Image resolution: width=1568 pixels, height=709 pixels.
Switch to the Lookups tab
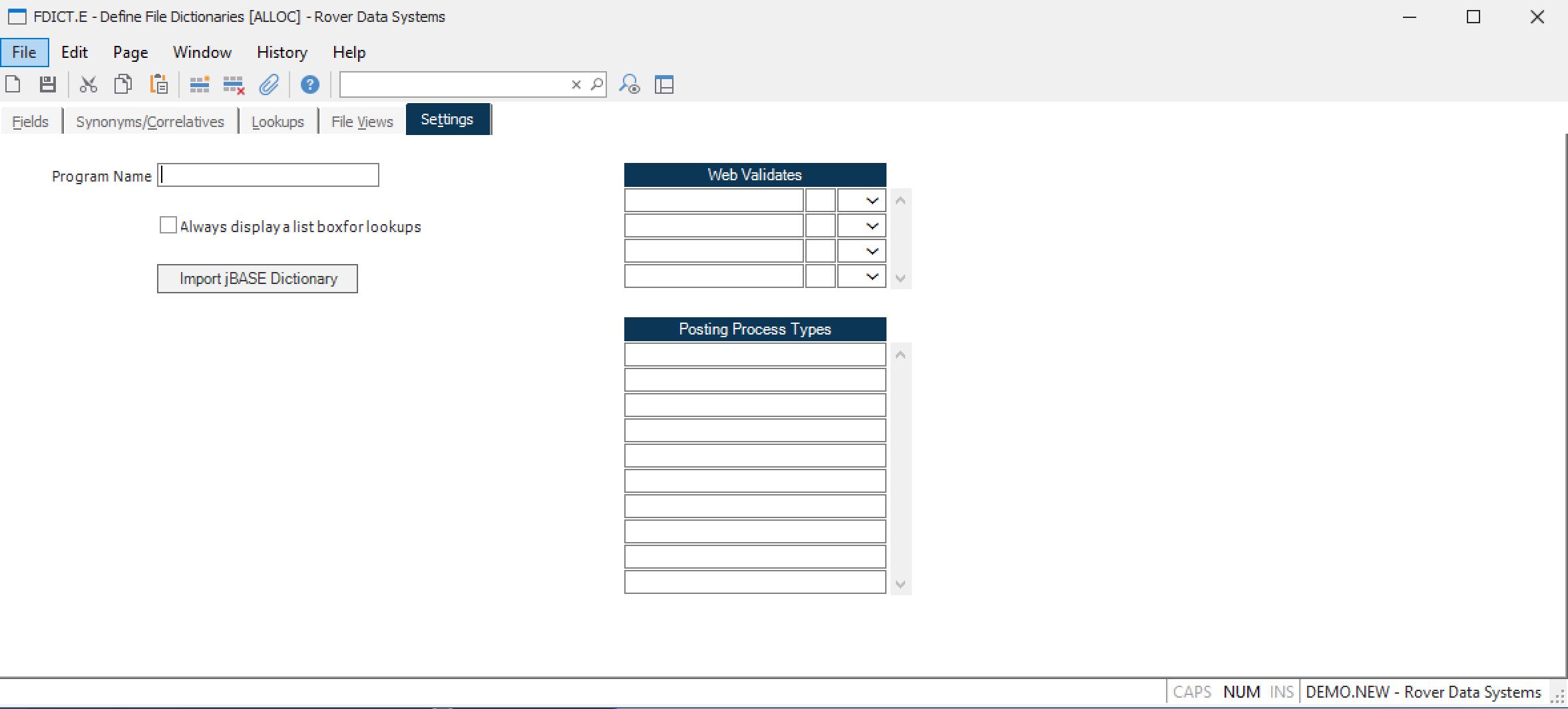pos(278,122)
